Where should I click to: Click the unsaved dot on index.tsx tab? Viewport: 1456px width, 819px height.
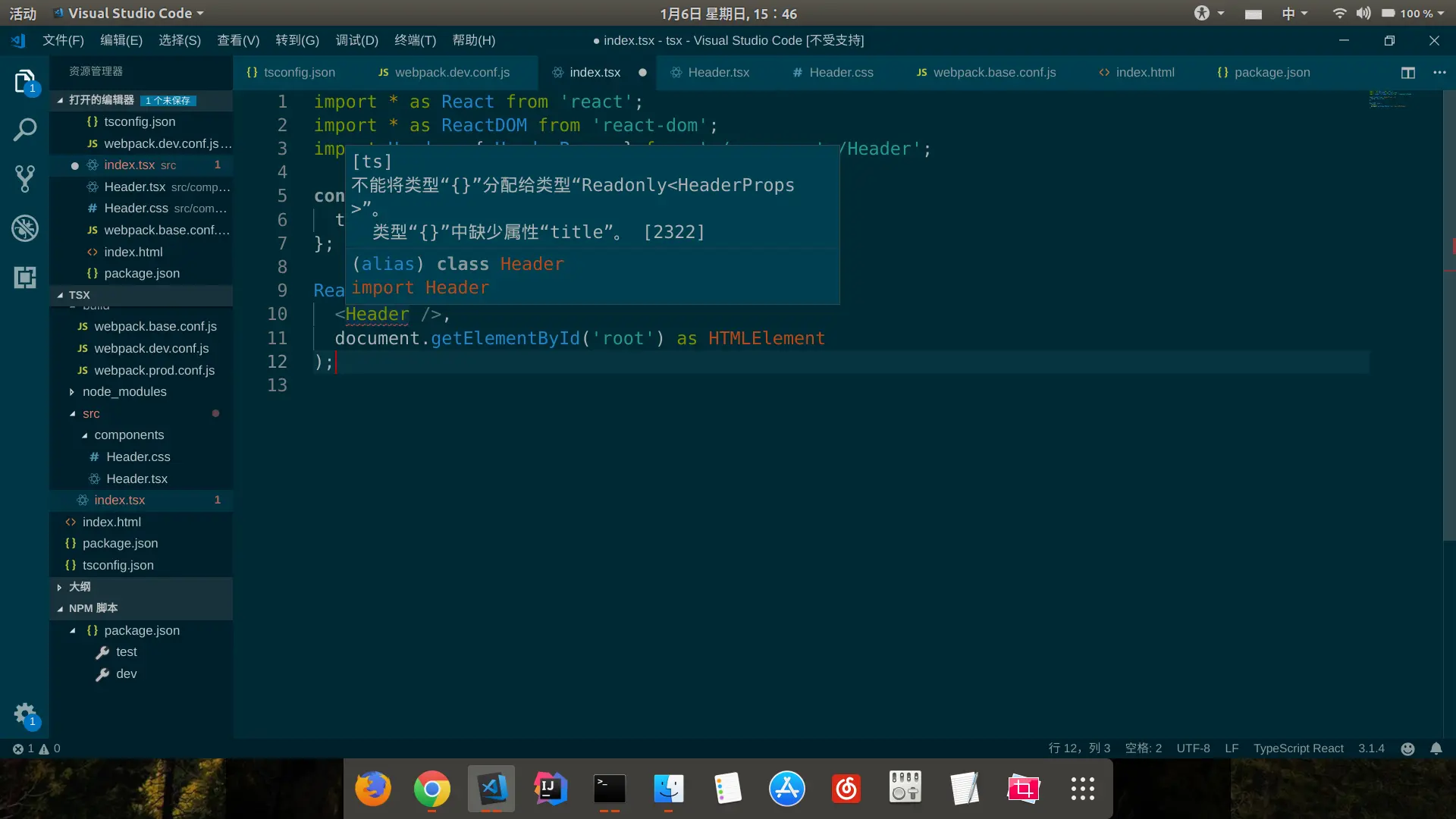click(642, 73)
